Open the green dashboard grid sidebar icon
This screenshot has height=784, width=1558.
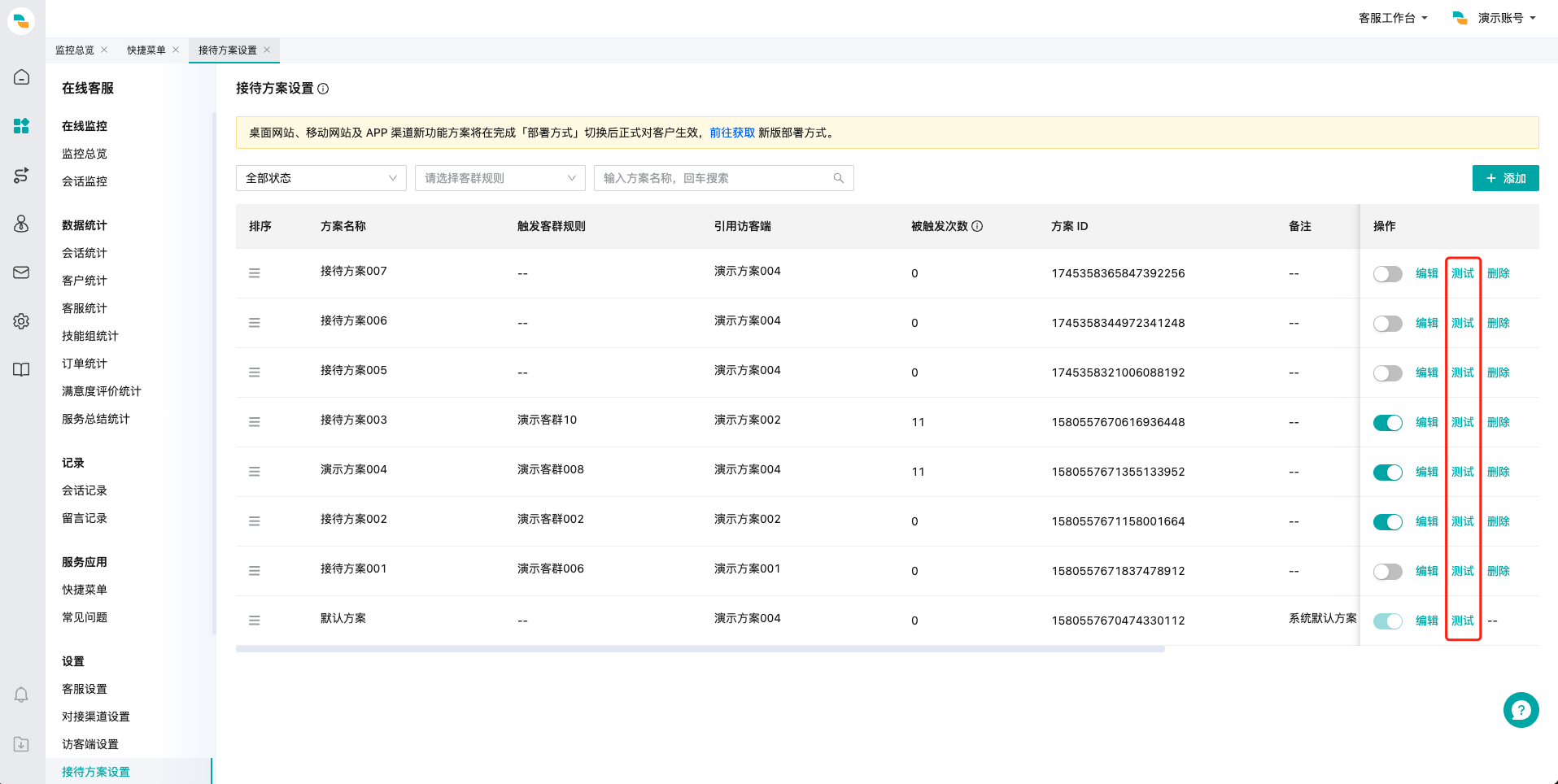pos(22,126)
